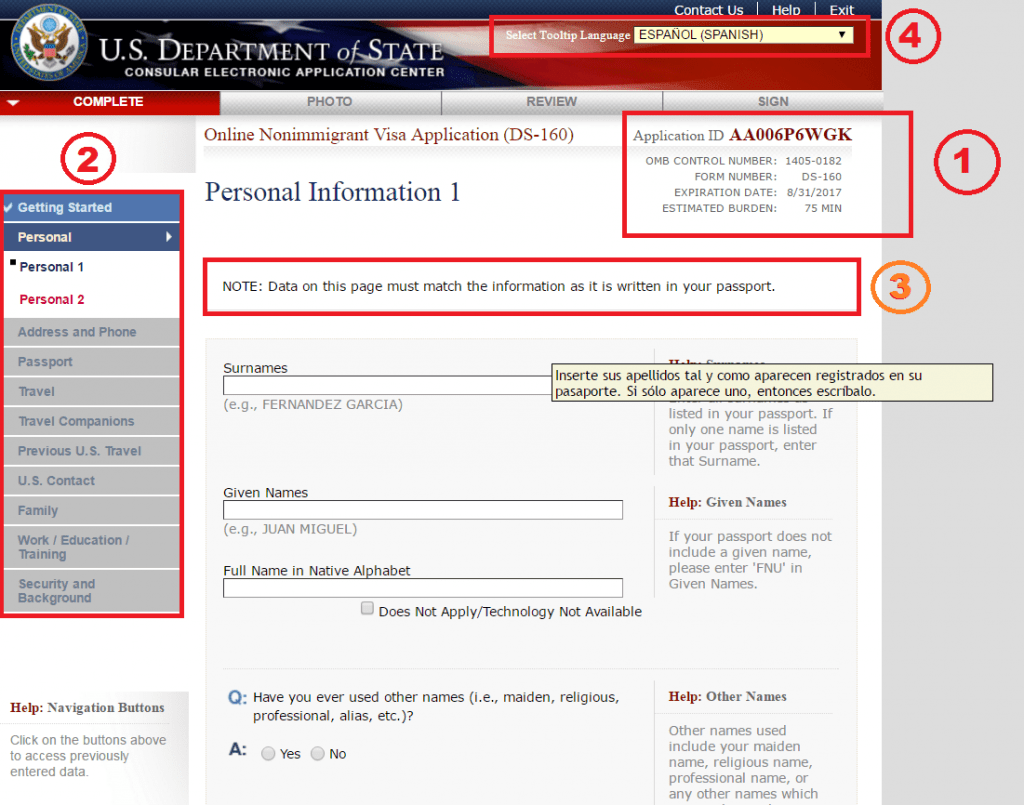
Task: Expand the Personal section arrow
Action: (168, 237)
